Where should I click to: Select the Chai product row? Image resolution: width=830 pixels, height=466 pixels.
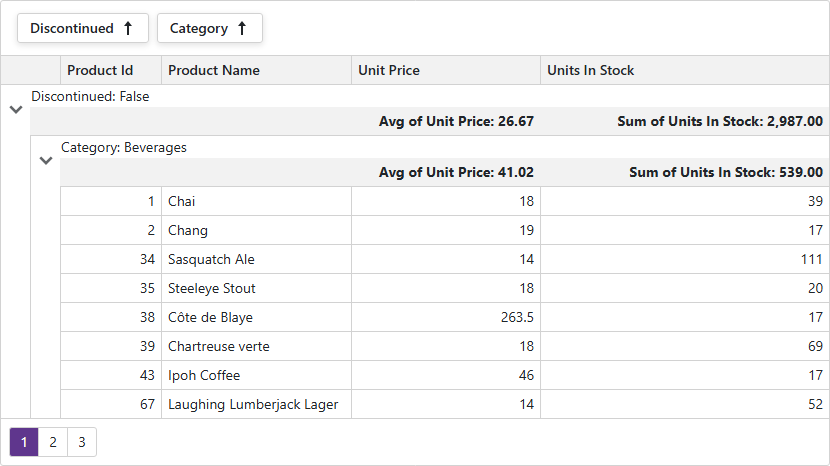[x=445, y=201]
